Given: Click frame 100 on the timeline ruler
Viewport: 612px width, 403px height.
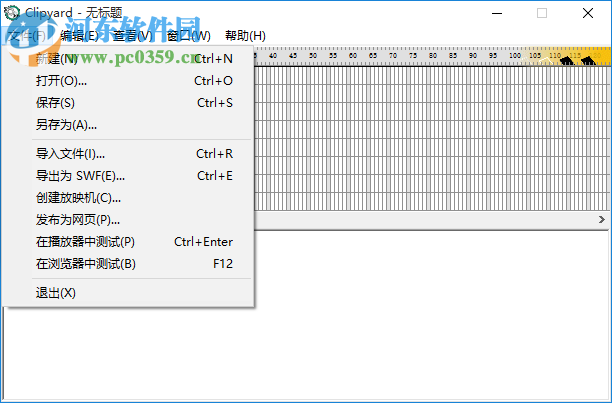Looking at the screenshot, I should (x=514, y=56).
